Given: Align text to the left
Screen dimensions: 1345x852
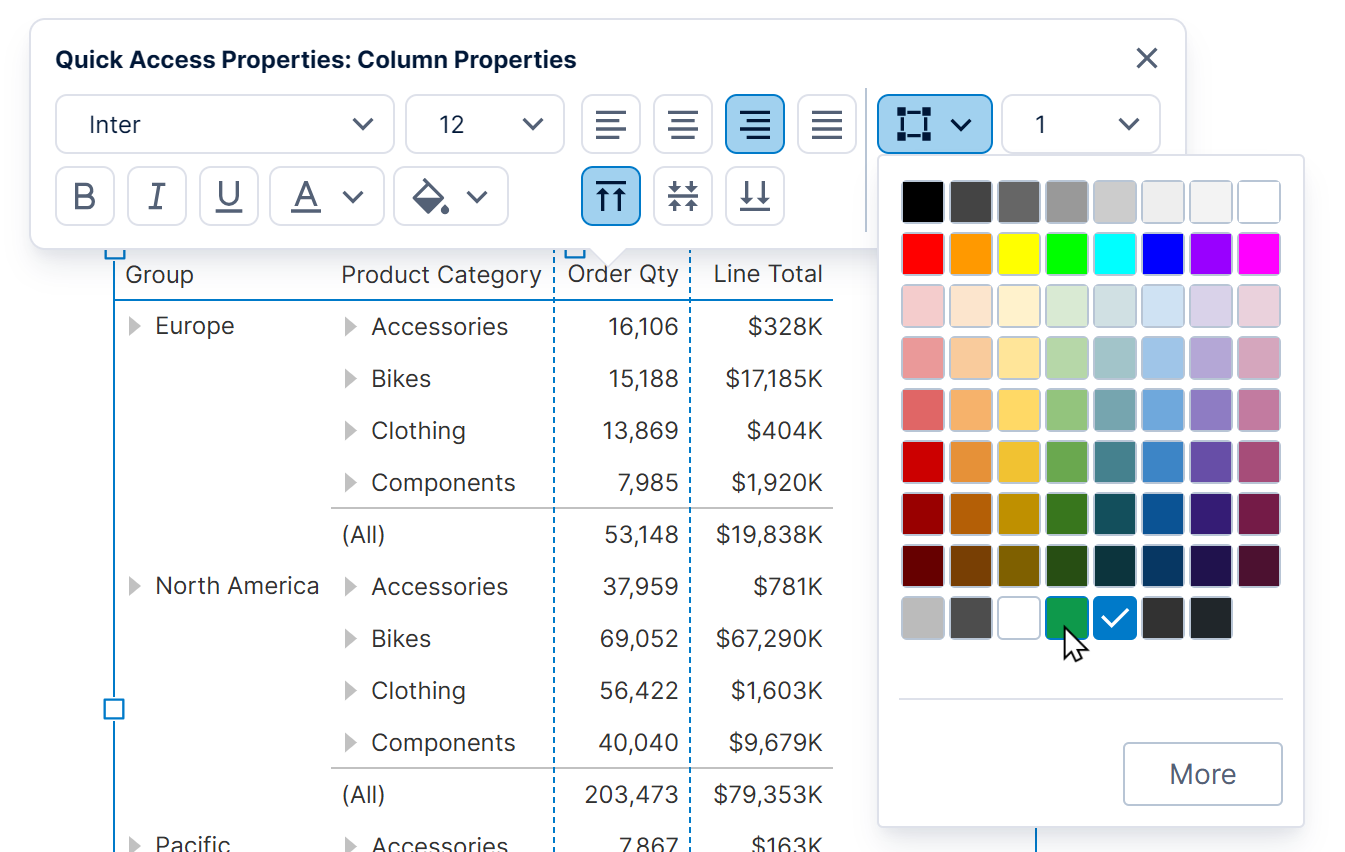Looking at the screenshot, I should [611, 124].
